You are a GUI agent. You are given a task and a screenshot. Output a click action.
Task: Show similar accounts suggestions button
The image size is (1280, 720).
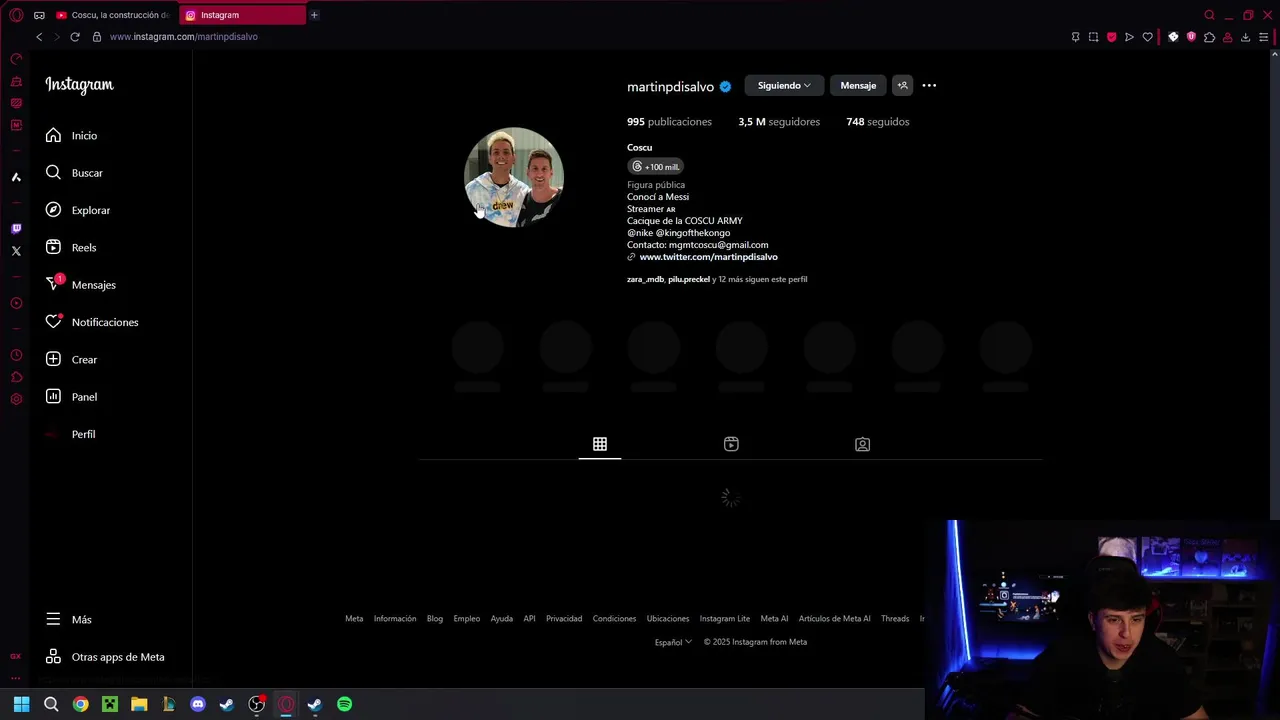pos(902,86)
